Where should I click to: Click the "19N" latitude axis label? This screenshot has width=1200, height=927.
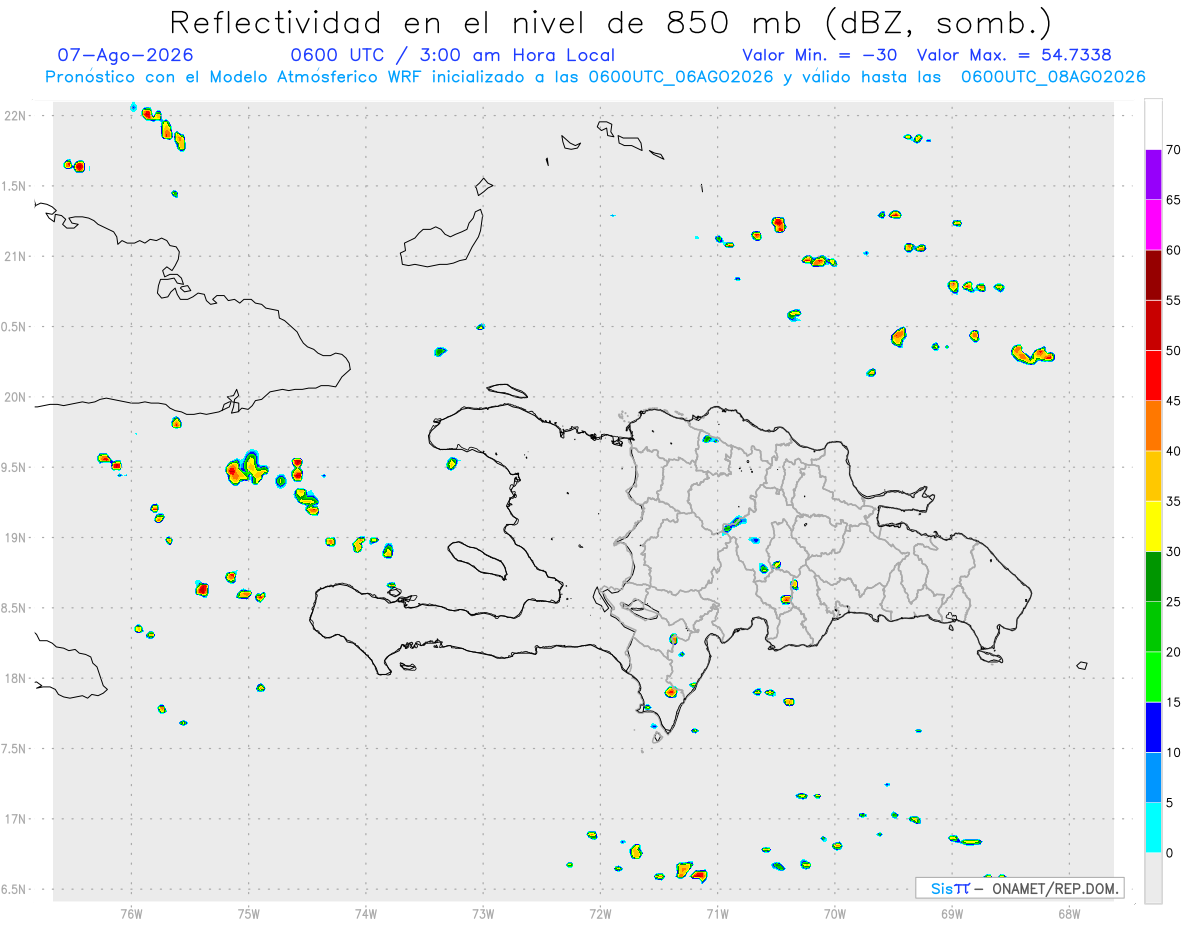(x=17, y=537)
